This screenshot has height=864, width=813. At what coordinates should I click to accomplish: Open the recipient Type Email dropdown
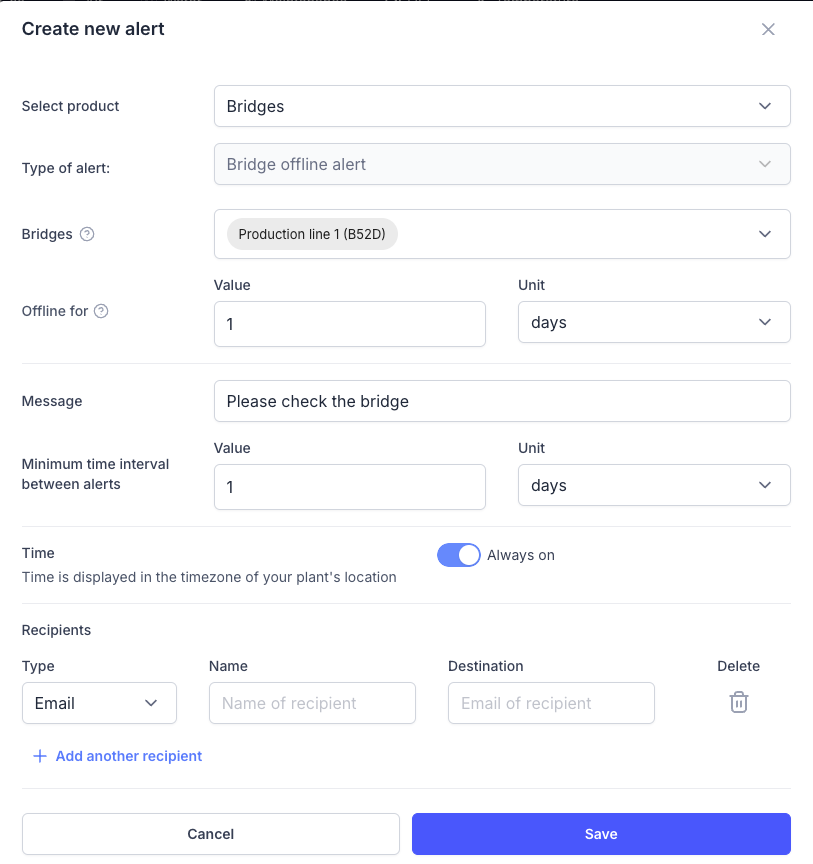pyautogui.click(x=99, y=703)
